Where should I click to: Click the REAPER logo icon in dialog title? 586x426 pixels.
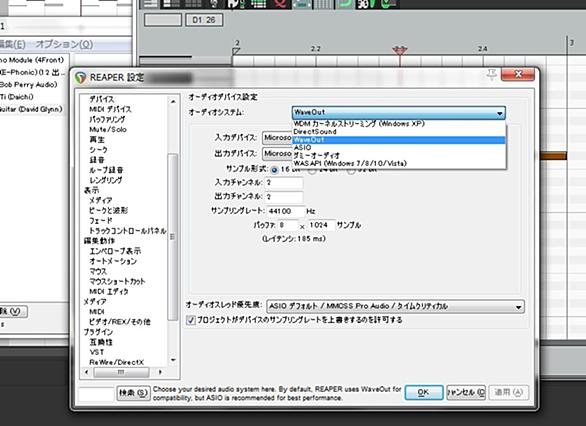click(x=81, y=77)
